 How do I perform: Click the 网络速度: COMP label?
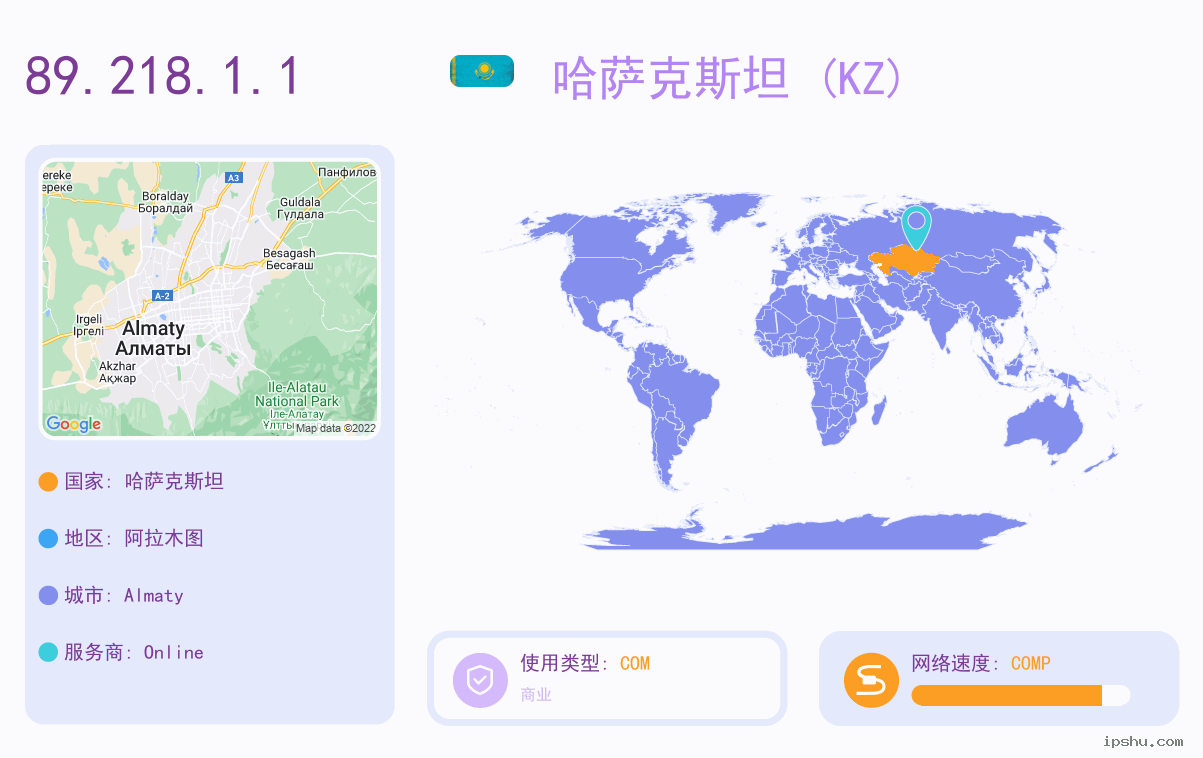pos(981,663)
